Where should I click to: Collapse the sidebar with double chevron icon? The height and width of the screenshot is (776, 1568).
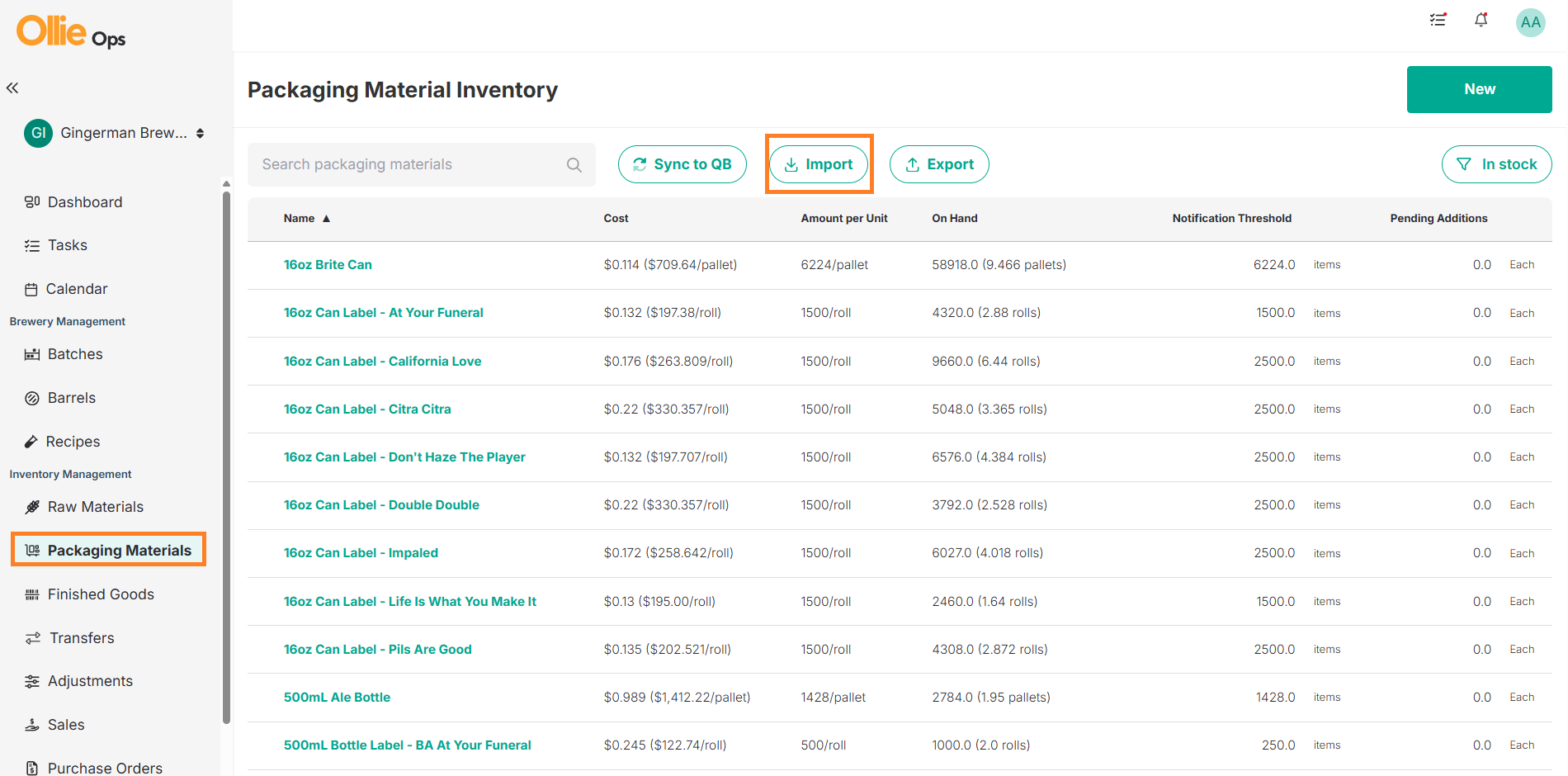12,88
